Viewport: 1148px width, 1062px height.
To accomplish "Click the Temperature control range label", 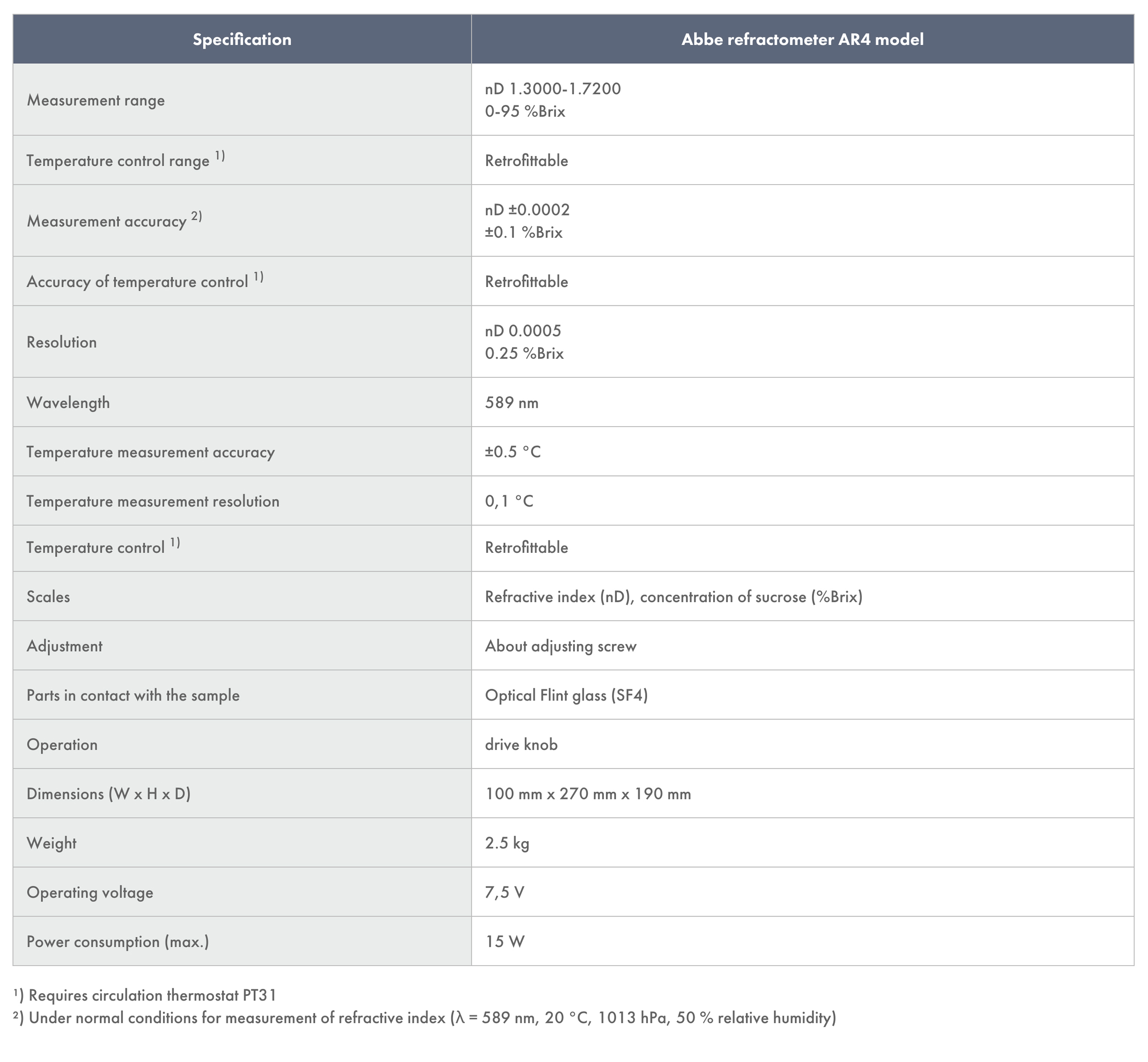I will (118, 161).
